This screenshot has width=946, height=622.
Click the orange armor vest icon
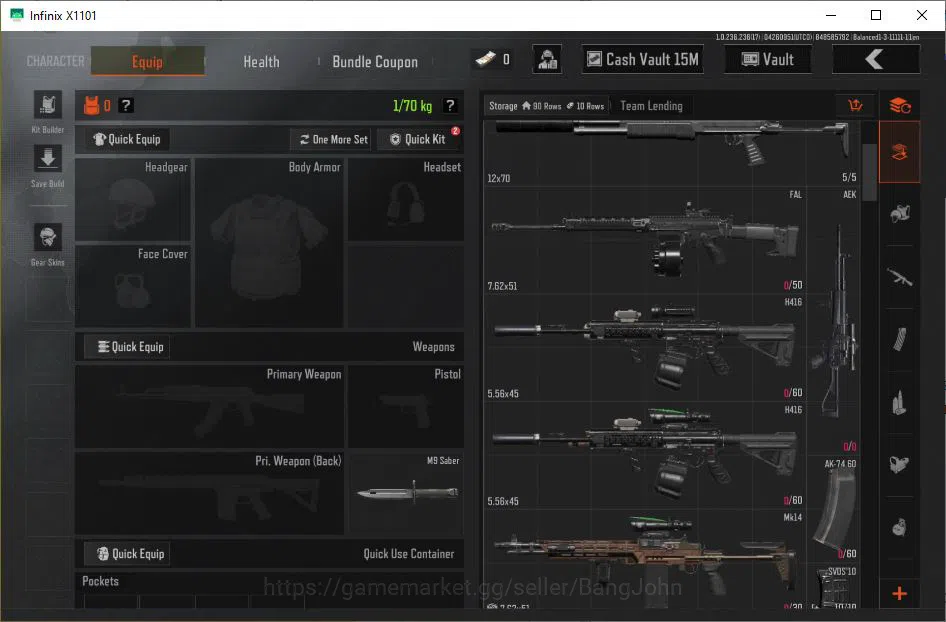92,106
